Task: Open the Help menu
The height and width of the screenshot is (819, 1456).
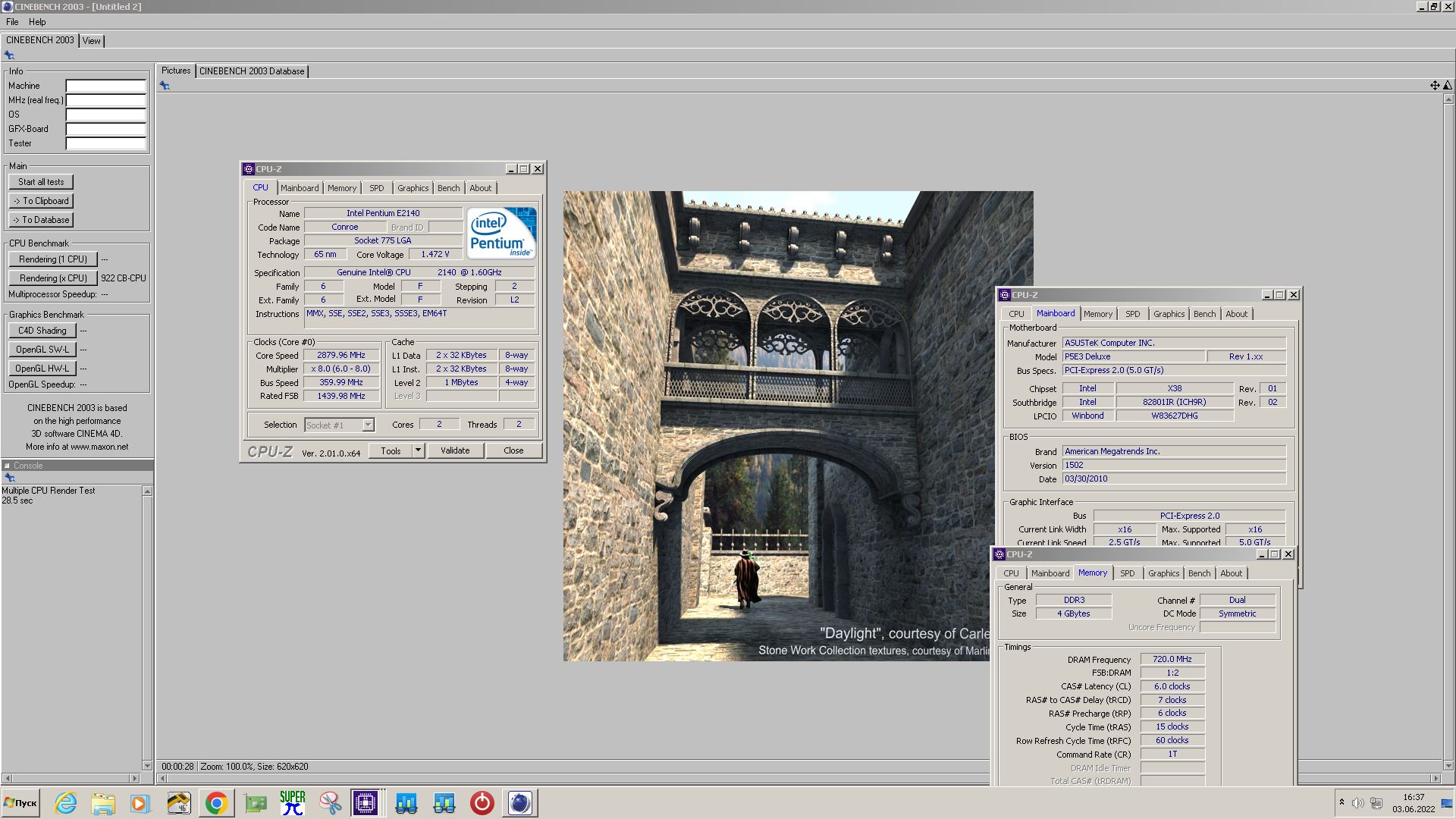Action: (x=37, y=22)
